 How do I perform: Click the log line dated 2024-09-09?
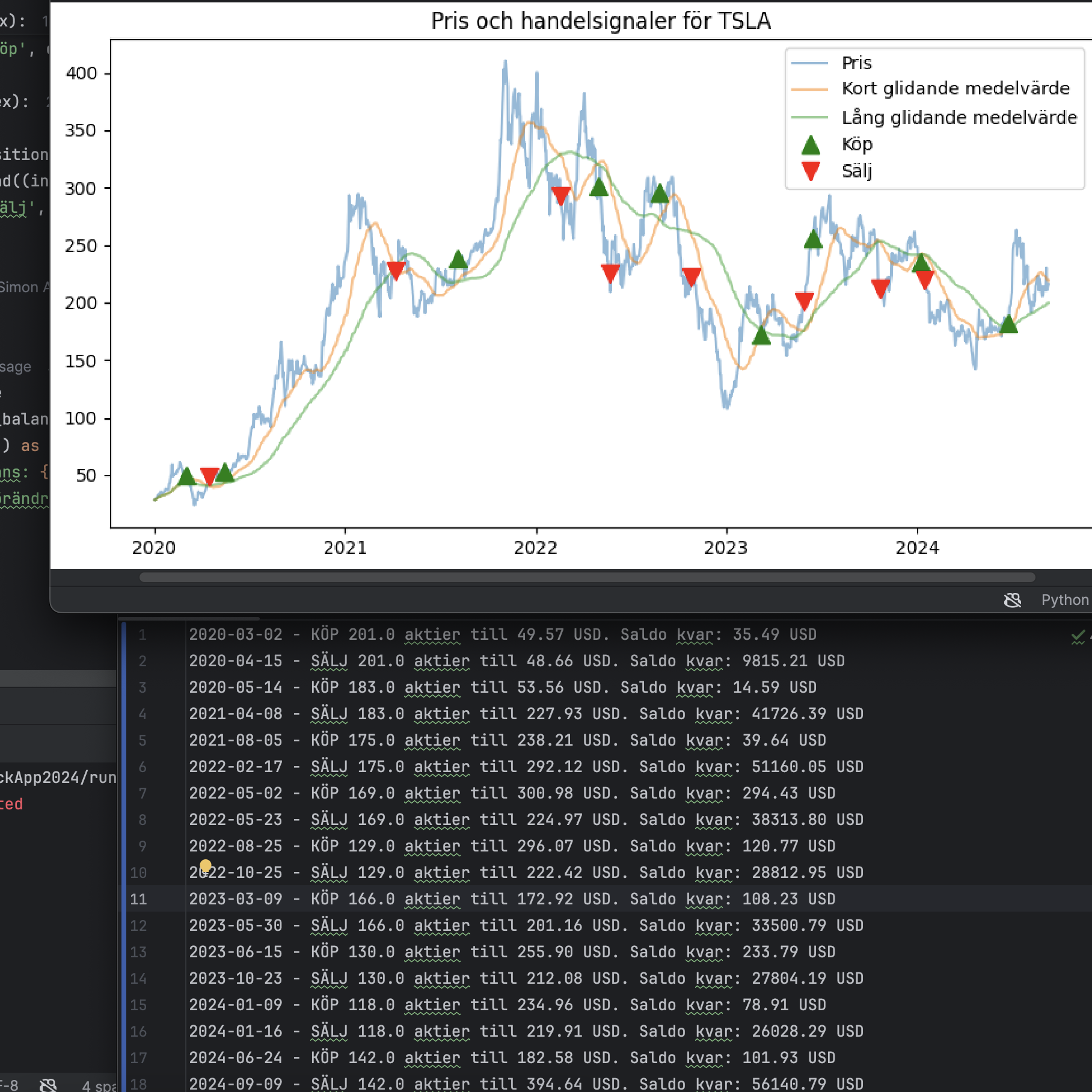[x=526, y=1084]
